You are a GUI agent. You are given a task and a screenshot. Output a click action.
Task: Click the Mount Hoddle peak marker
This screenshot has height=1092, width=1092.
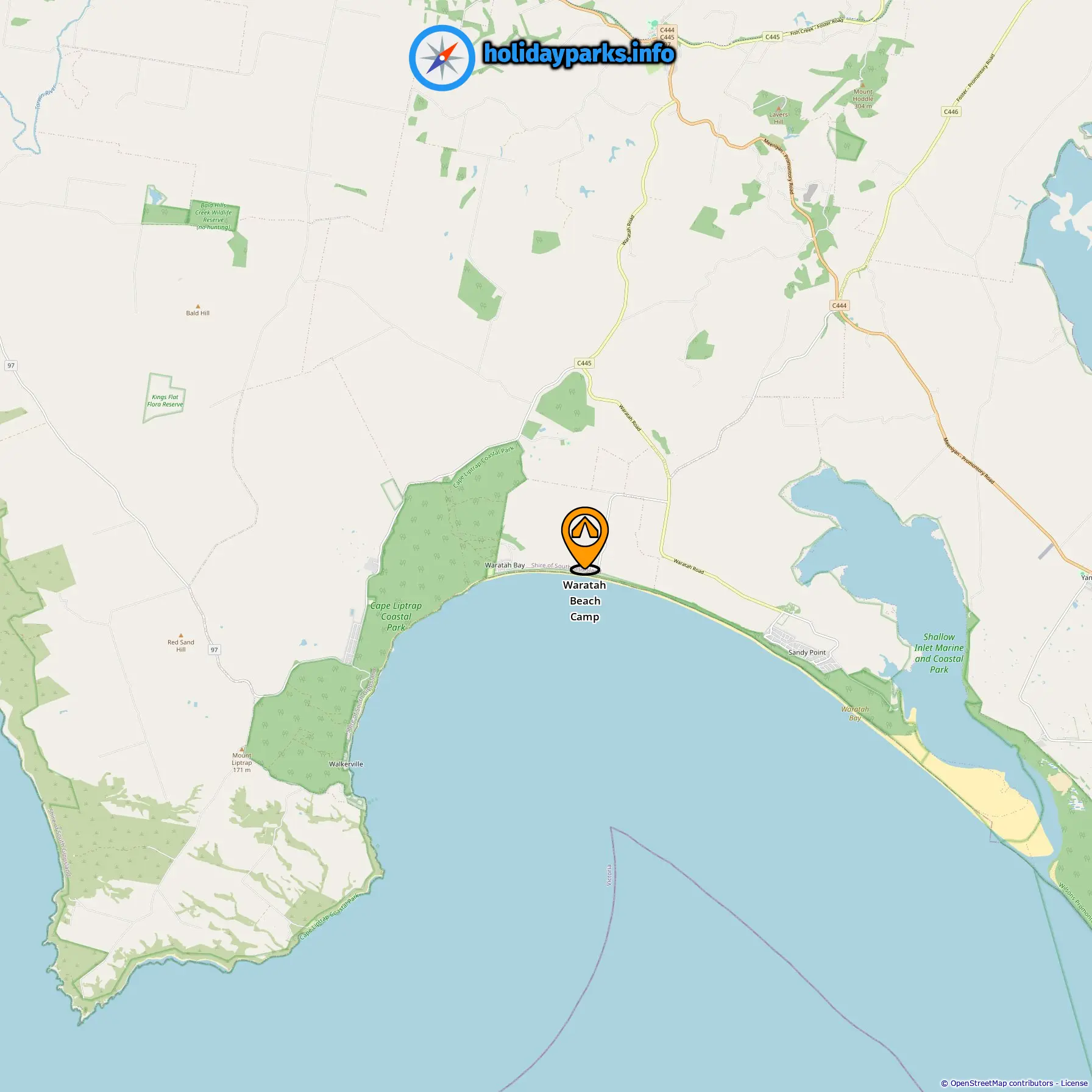[x=862, y=85]
